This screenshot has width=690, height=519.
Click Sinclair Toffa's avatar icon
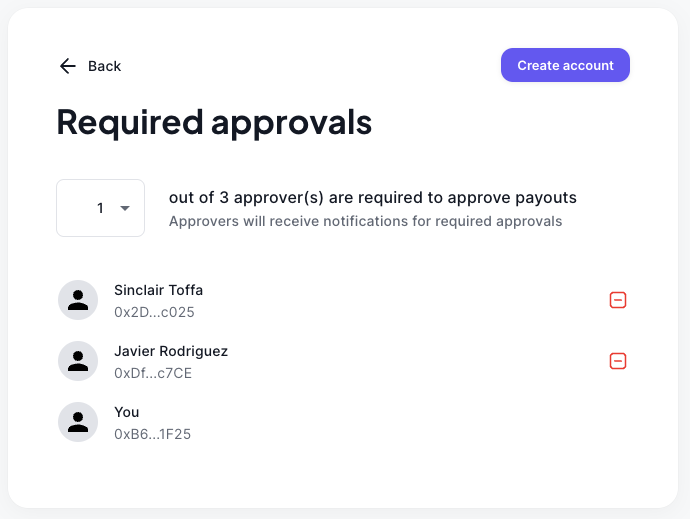coord(78,300)
